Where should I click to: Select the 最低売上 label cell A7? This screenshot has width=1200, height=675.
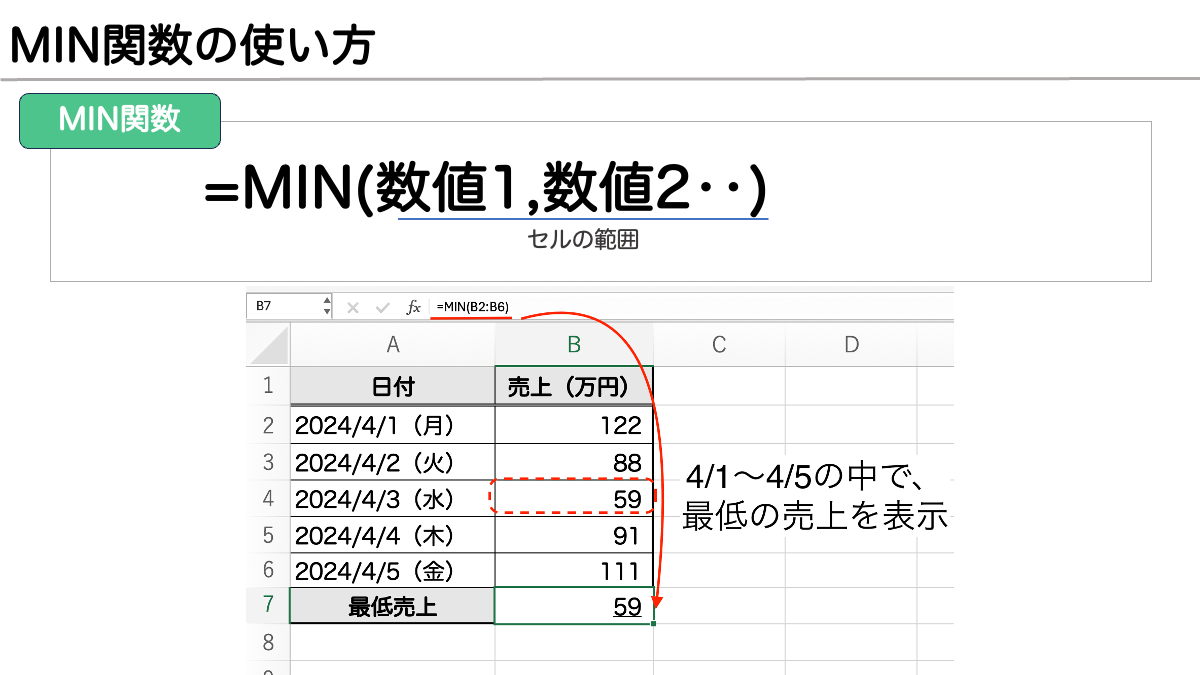tap(391, 605)
